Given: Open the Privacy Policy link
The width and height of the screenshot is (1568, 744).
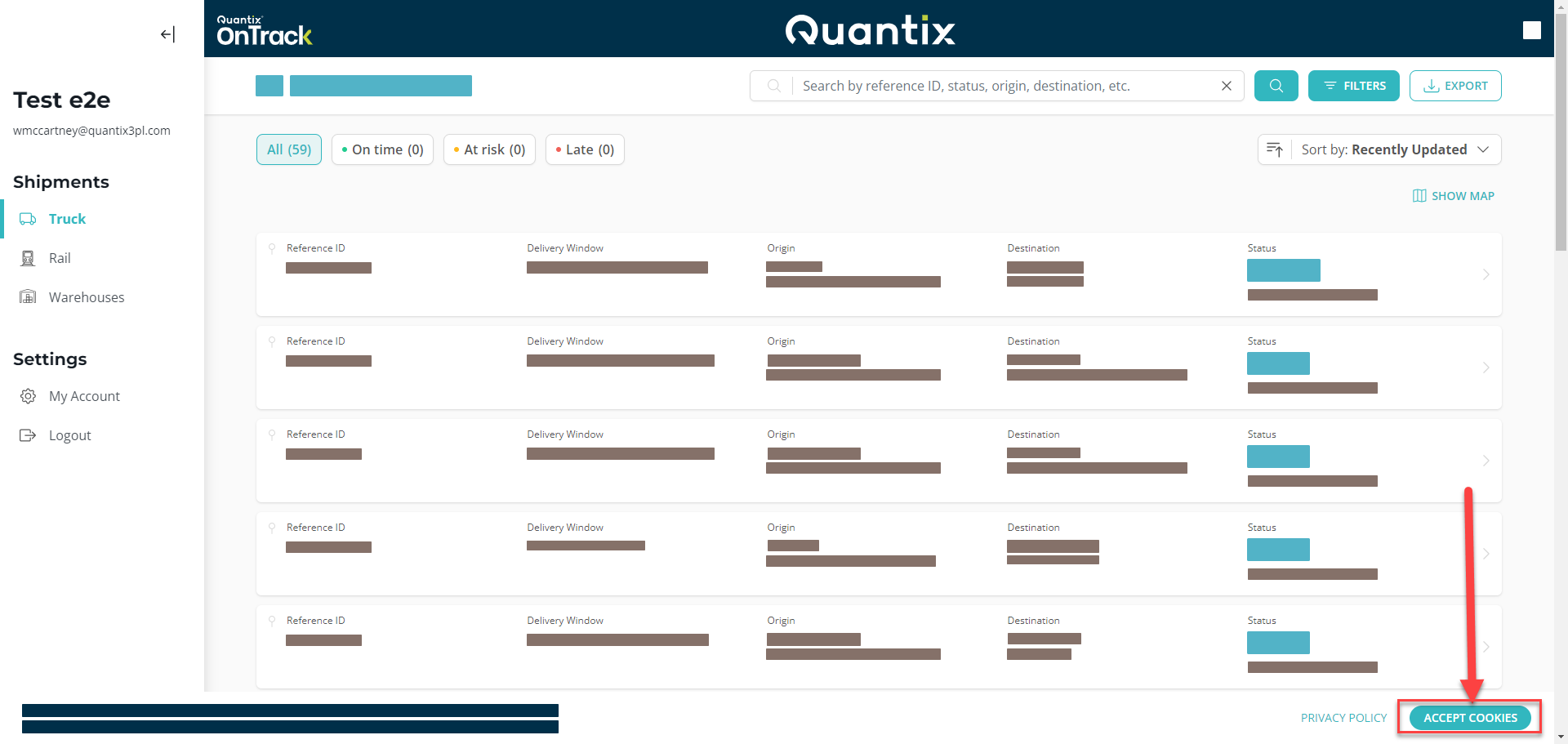Looking at the screenshot, I should pos(1343,718).
